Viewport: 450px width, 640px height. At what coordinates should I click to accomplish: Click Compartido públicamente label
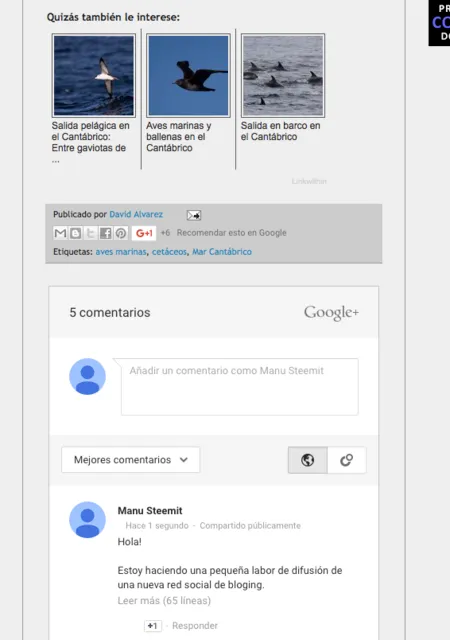pyautogui.click(x=250, y=526)
